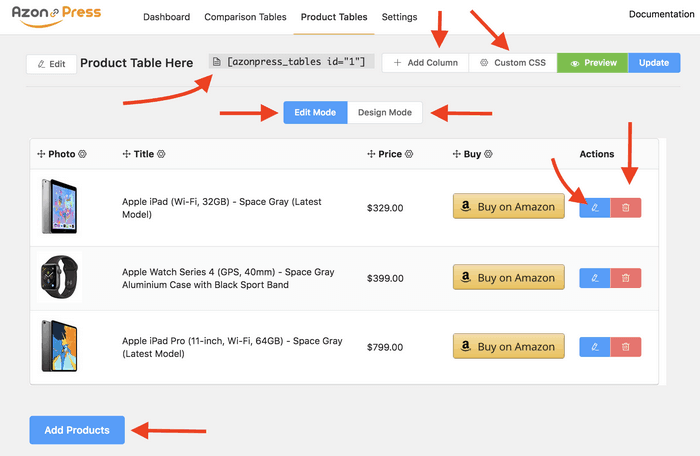Edit the Apple Watch Series 4 row
Image resolution: width=700 pixels, height=456 pixels.
[x=595, y=278]
